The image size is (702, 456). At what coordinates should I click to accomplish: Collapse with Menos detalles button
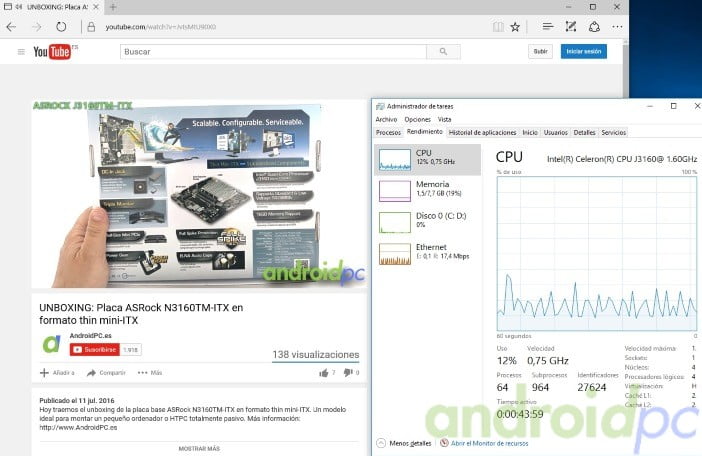coord(404,443)
